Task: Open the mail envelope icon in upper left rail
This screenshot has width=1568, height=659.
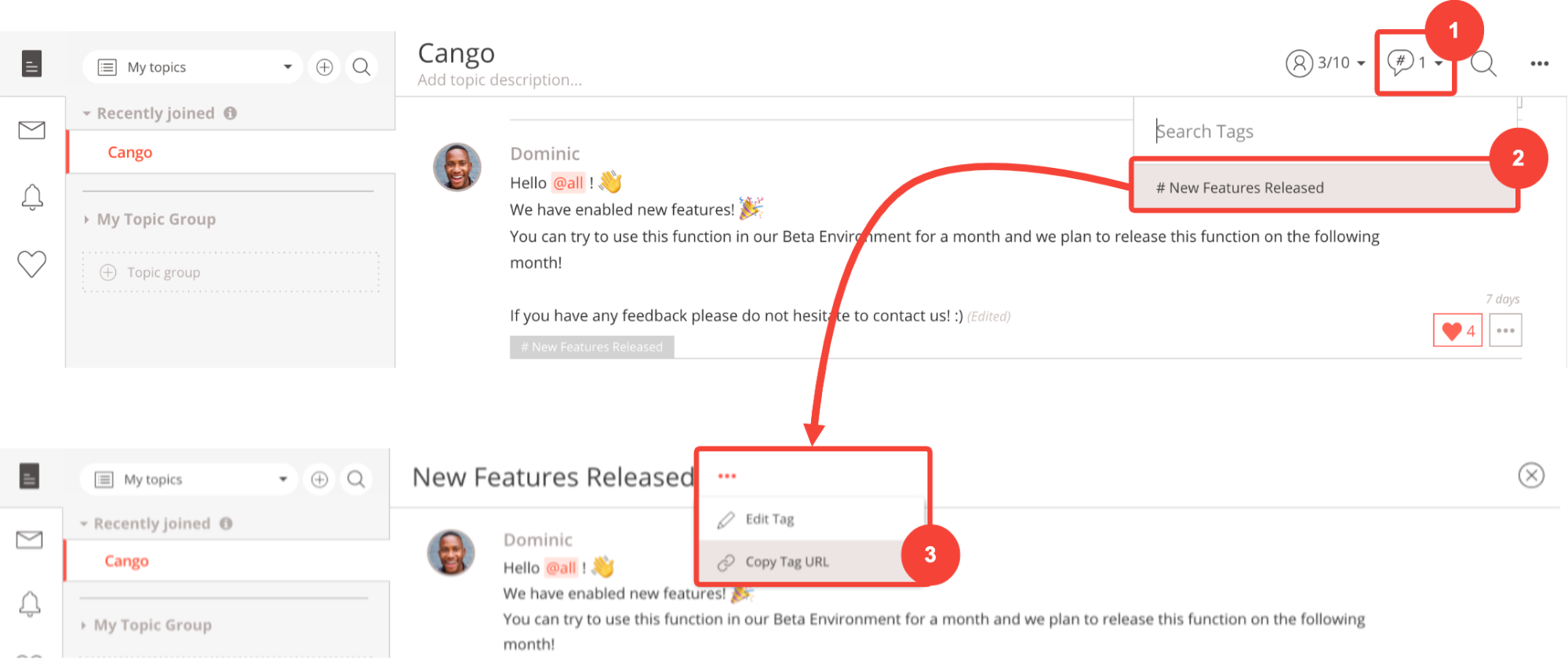Action: (31, 130)
